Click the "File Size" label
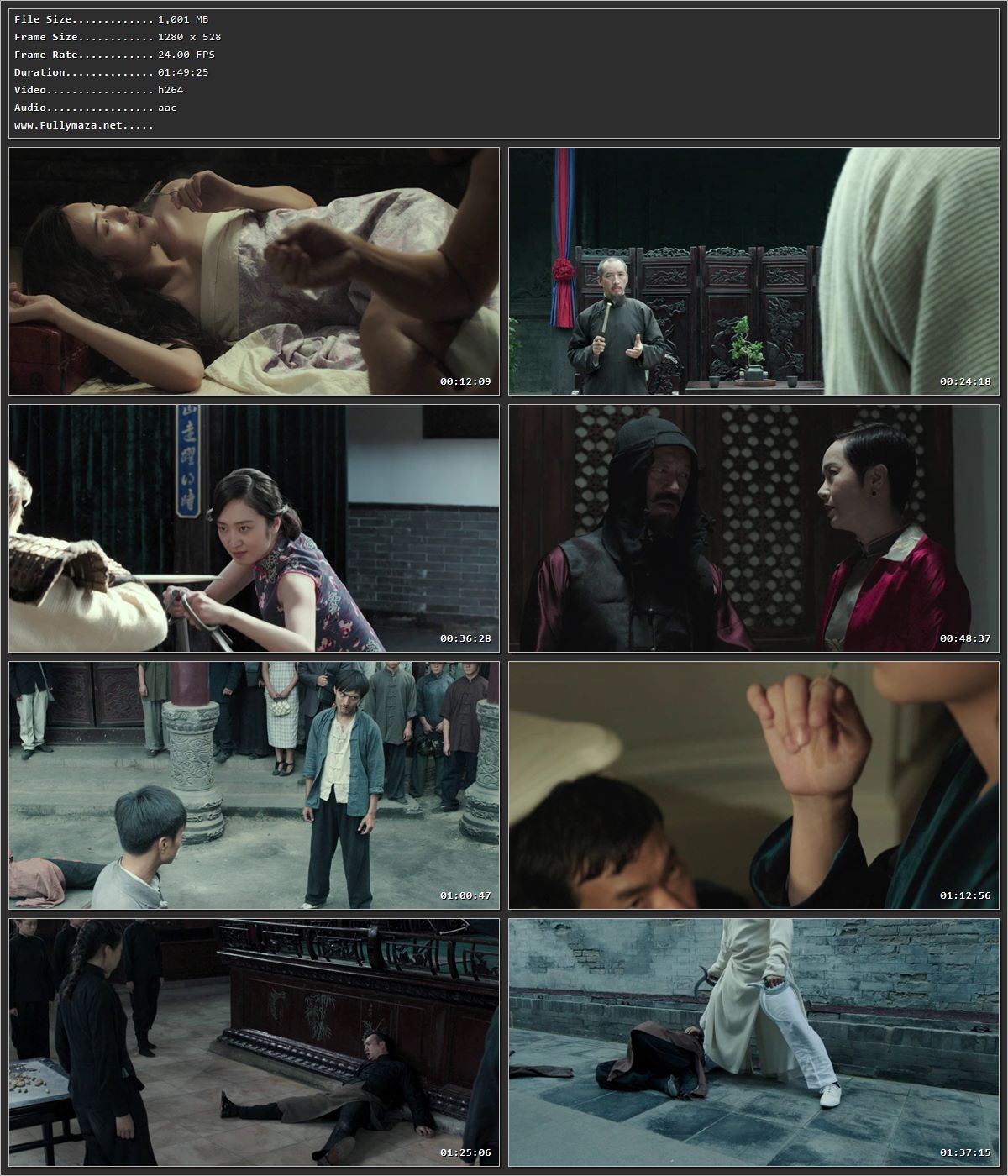Viewport: 1008px width, 1176px height. [x=43, y=19]
